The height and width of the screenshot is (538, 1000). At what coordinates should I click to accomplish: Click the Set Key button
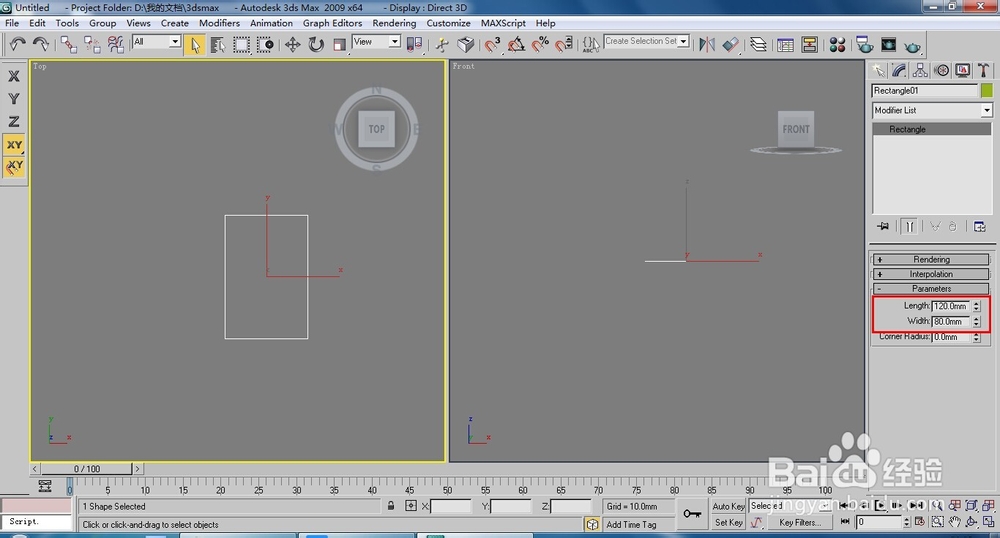pos(728,522)
